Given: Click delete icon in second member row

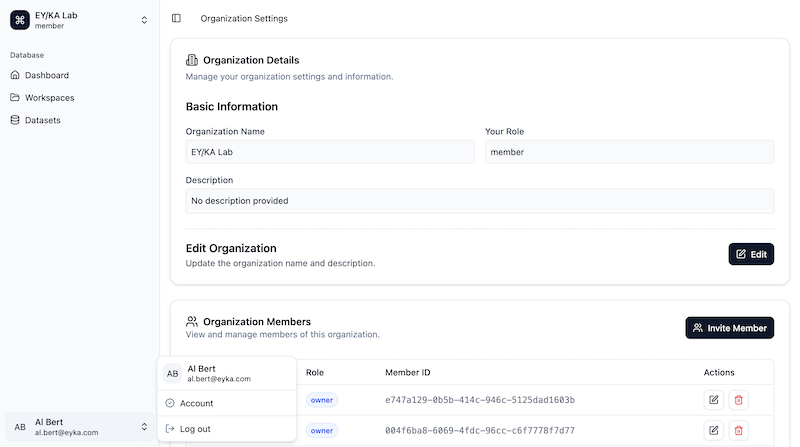Looking at the screenshot, I should pos(738,431).
